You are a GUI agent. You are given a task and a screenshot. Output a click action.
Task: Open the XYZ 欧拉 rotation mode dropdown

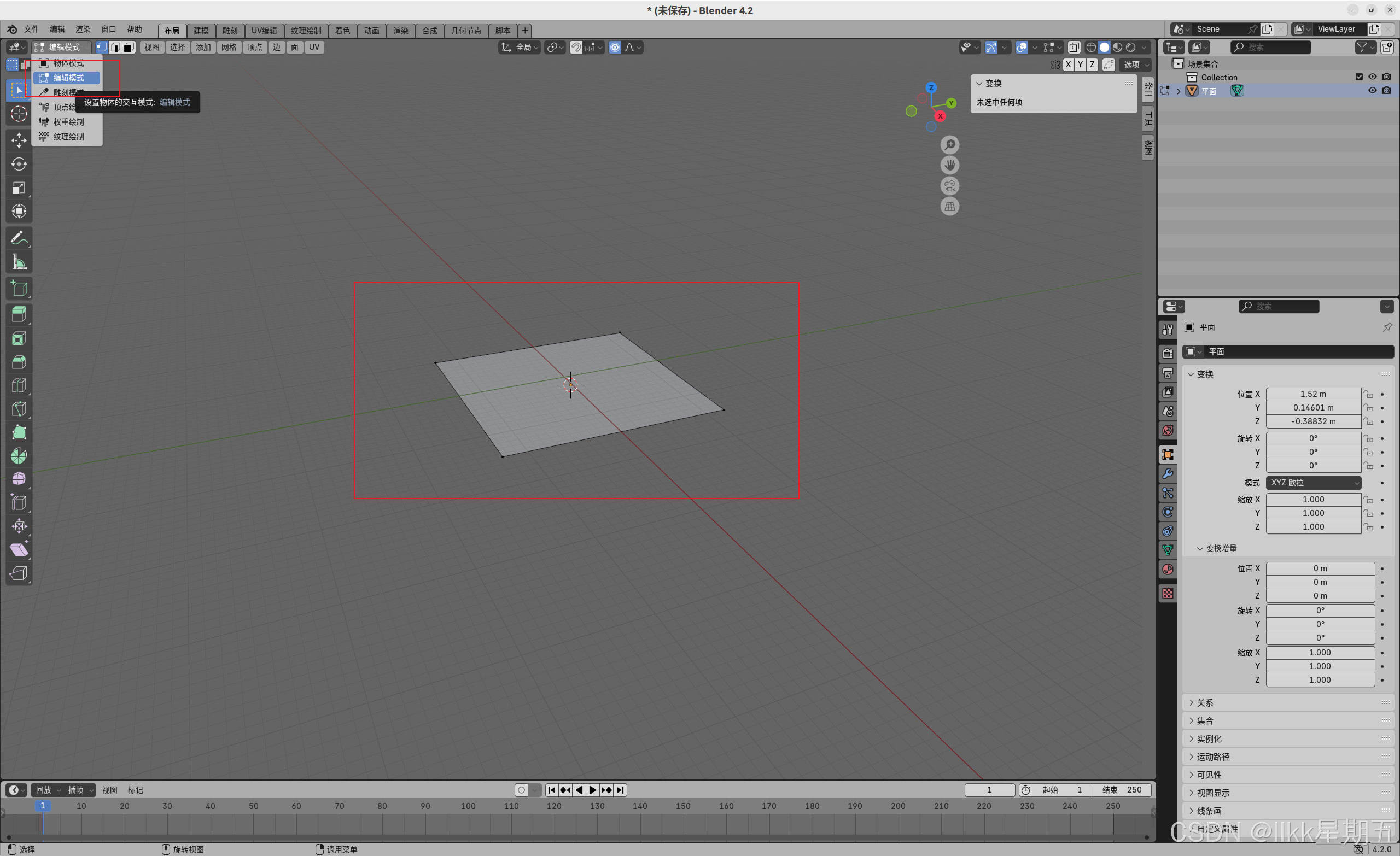(x=1313, y=483)
